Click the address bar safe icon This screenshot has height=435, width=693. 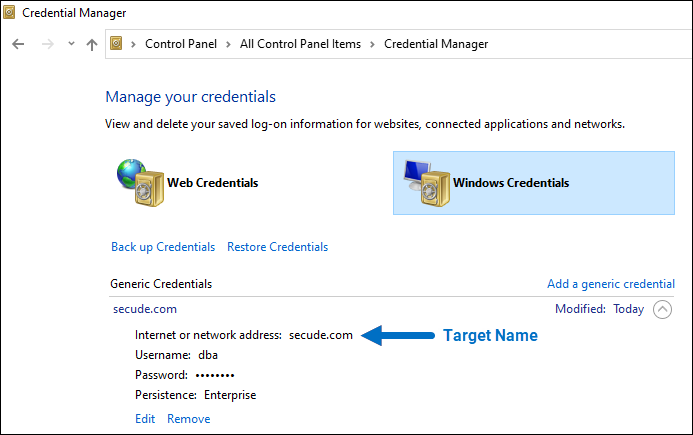pyautogui.click(x=117, y=44)
